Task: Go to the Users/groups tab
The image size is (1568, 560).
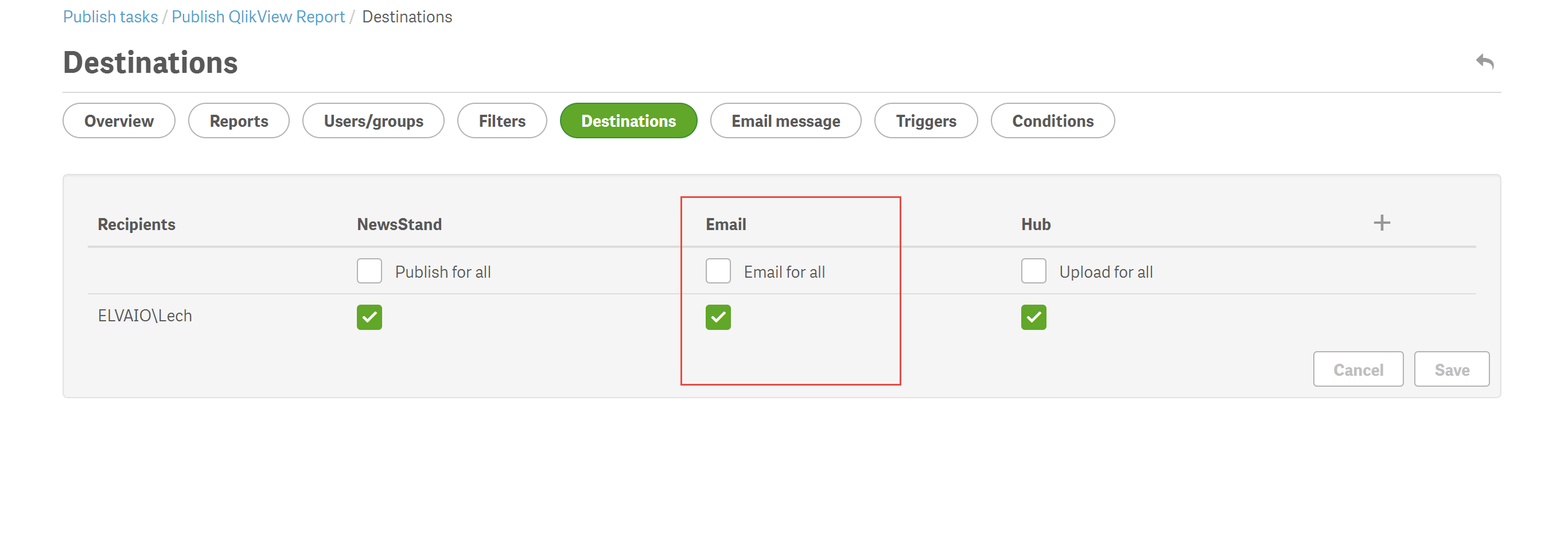Action: click(373, 121)
